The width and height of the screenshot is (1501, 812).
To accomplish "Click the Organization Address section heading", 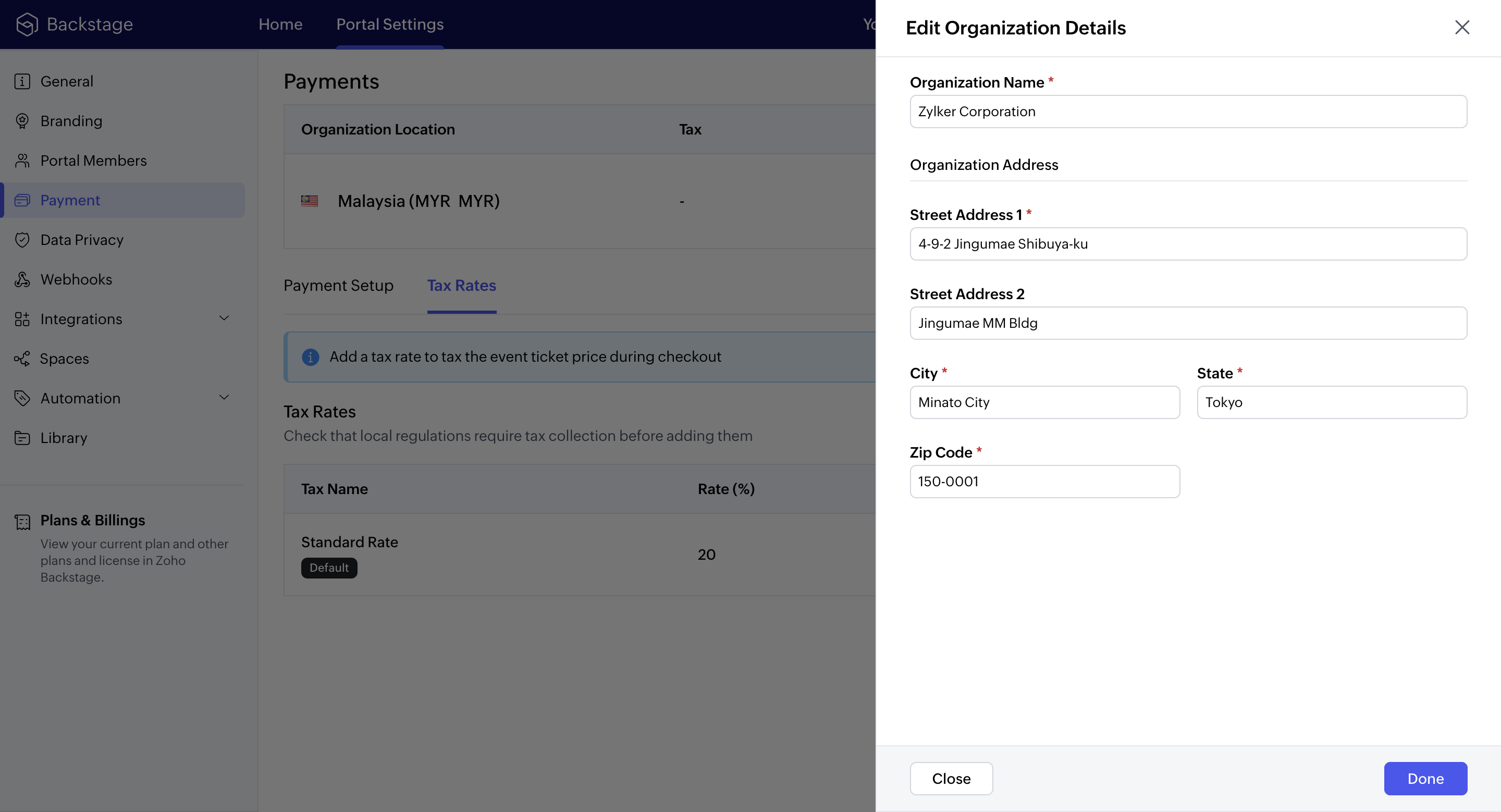I will [983, 164].
